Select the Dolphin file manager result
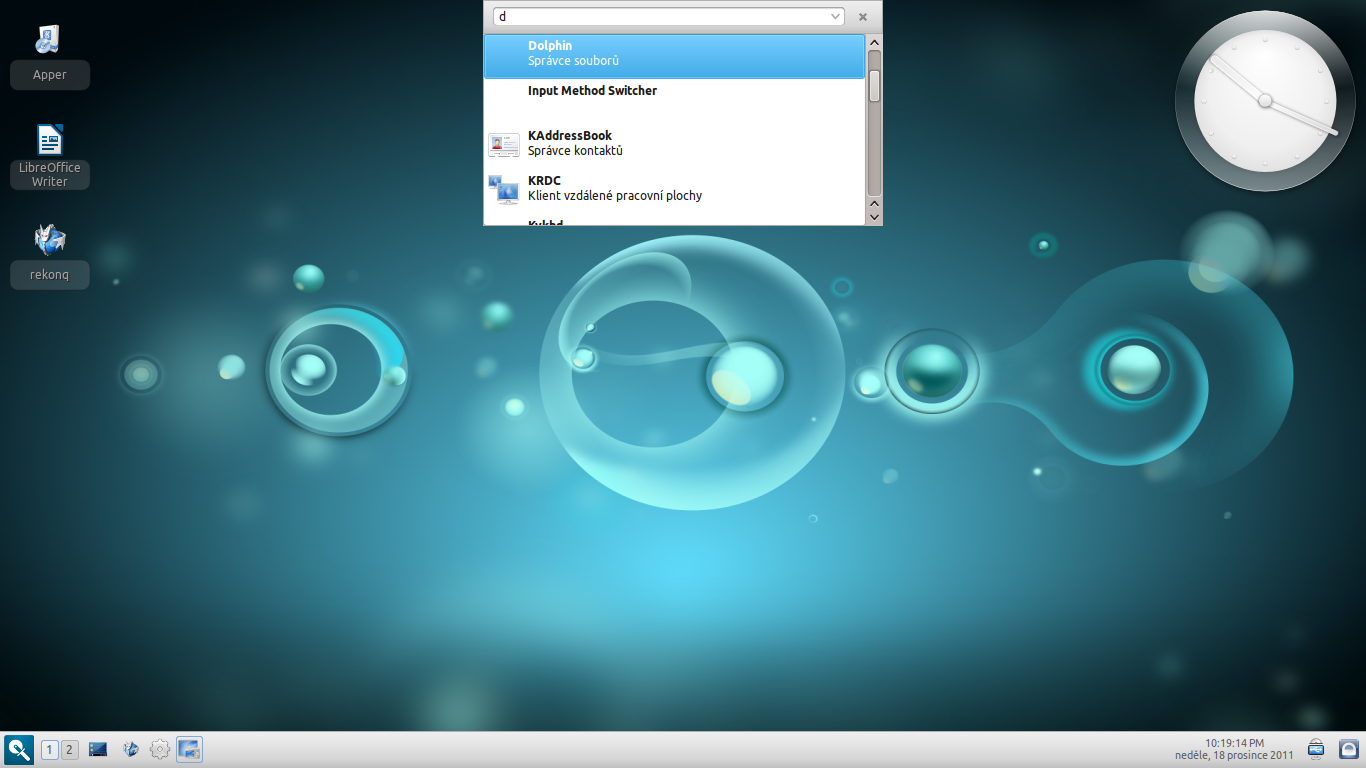The width and height of the screenshot is (1366, 768). pyautogui.click(x=674, y=56)
